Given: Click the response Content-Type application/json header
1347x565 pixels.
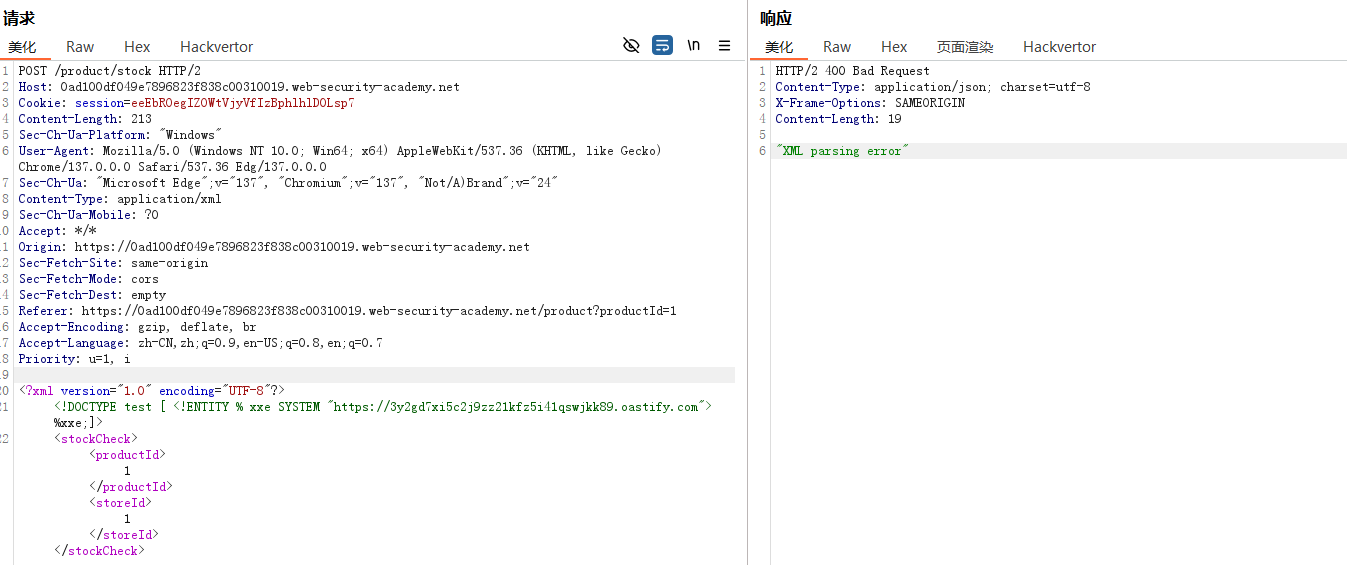Looking at the screenshot, I should pyautogui.click(x=933, y=87).
